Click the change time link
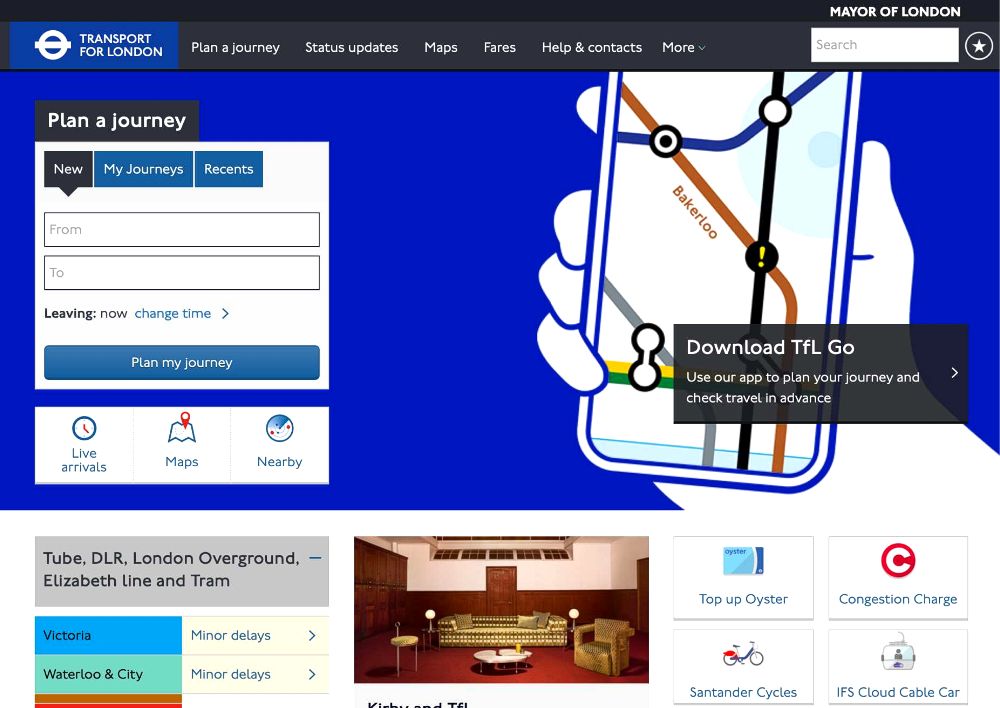The width and height of the screenshot is (1000, 708). 172,313
